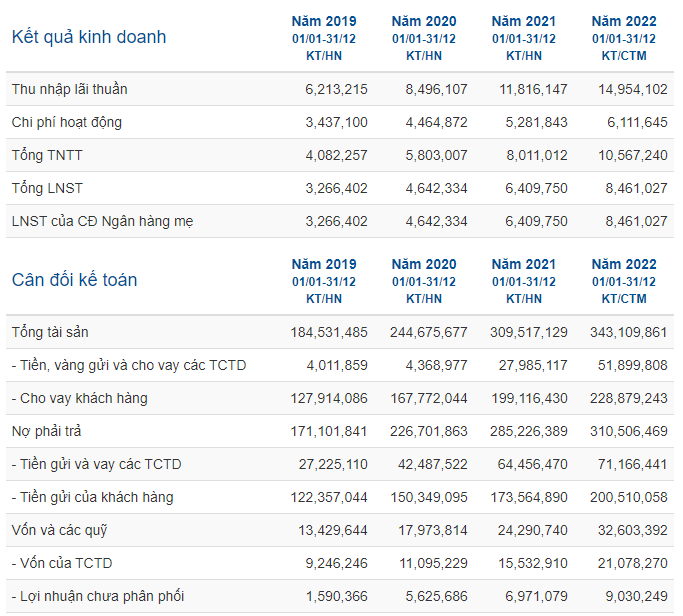Click value 167,772,044 in Cho vay khách hàng row

point(429,398)
